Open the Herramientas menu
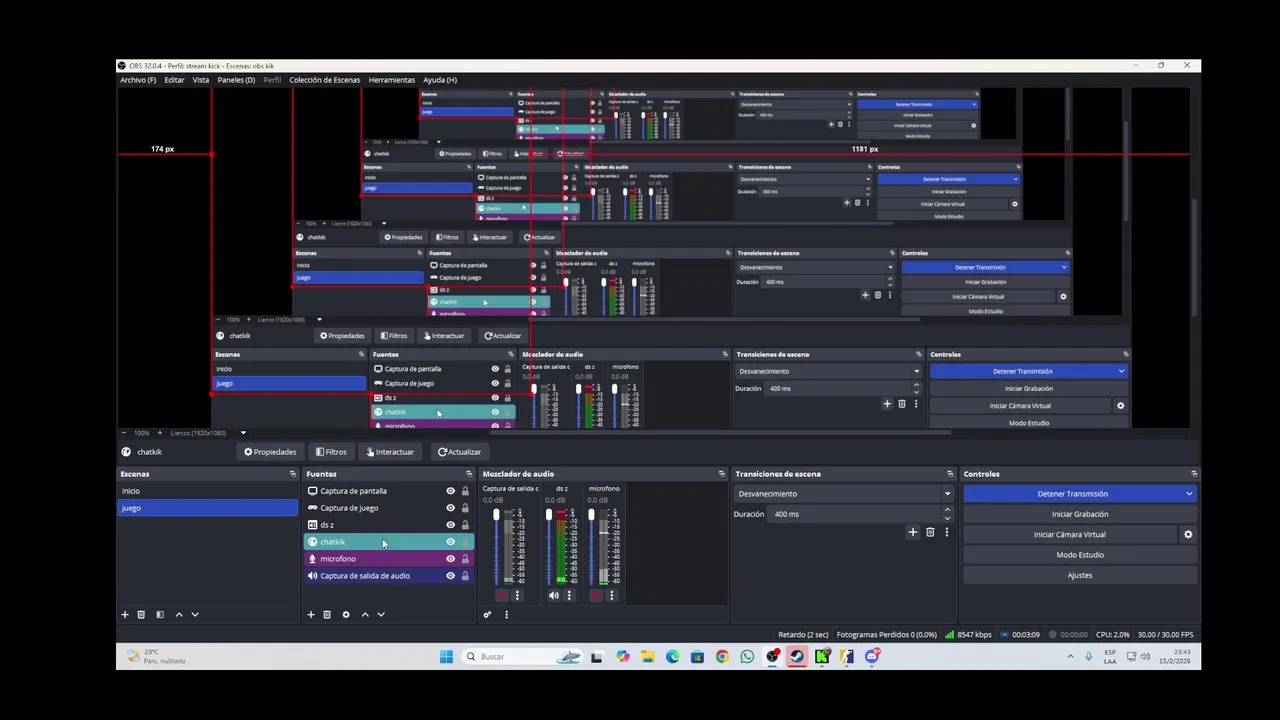The height and width of the screenshot is (720, 1280). pyautogui.click(x=391, y=80)
